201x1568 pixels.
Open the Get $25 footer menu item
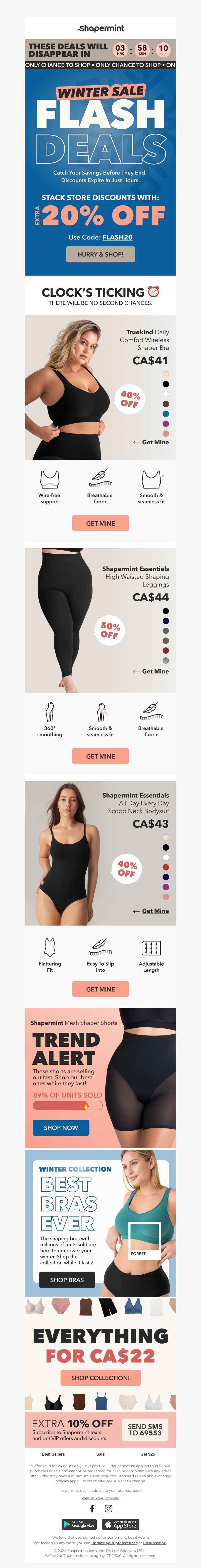[x=147, y=1454]
